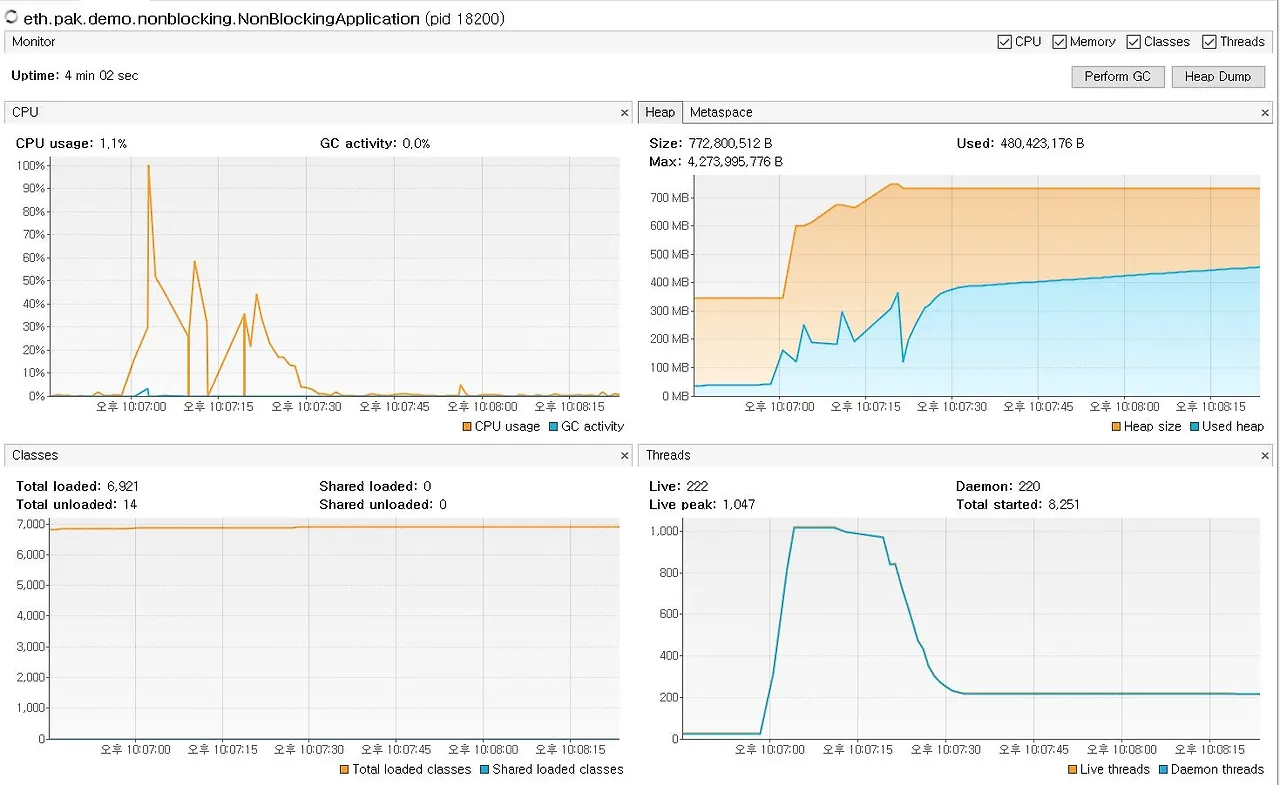The image size is (1280, 785).
Task: Close the CPU panel
Action: coord(625,113)
